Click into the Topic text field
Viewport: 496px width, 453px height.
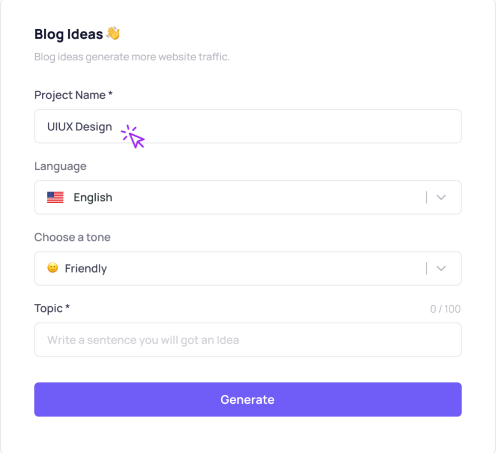point(248,339)
